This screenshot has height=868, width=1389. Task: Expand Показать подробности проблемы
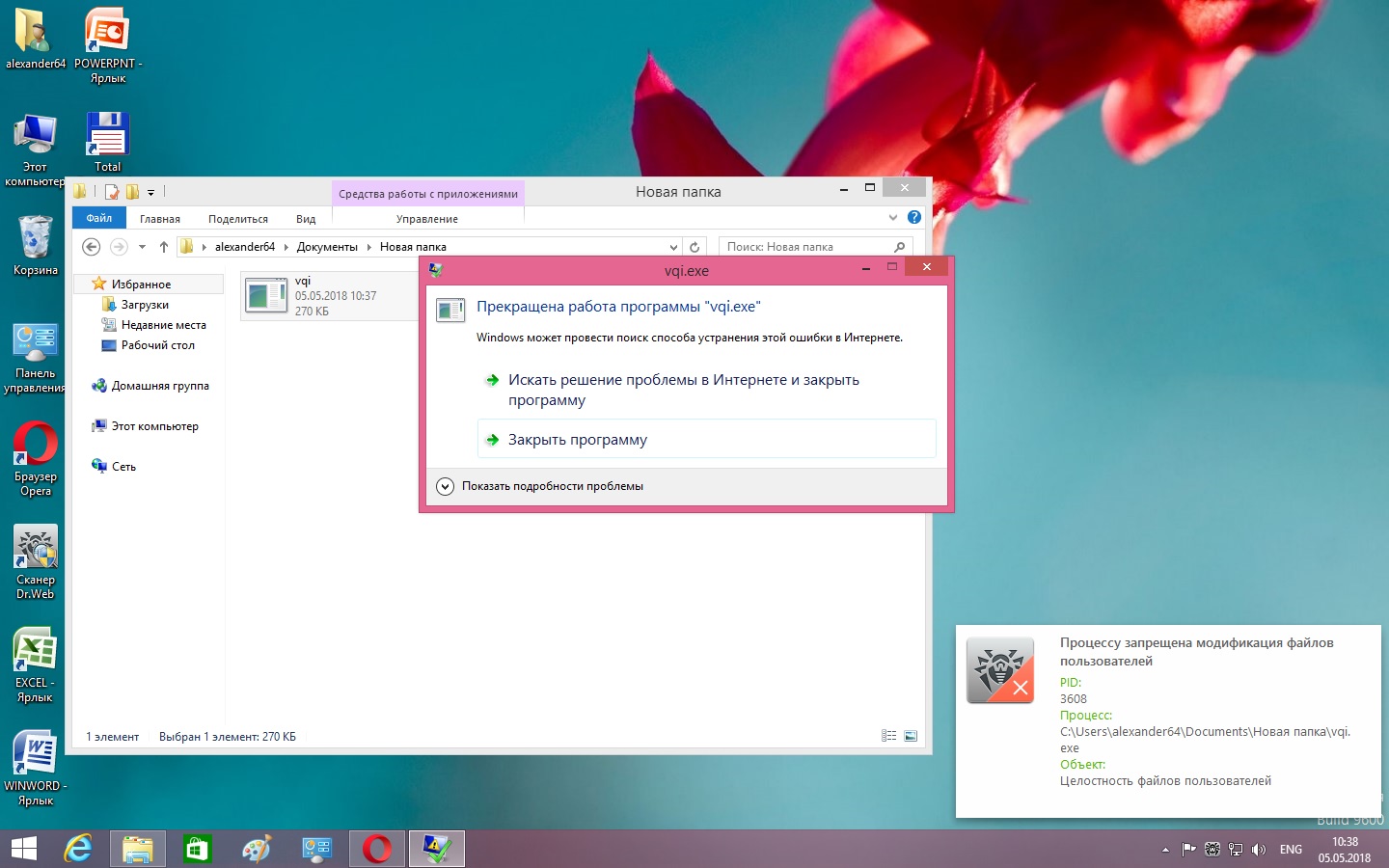click(445, 486)
